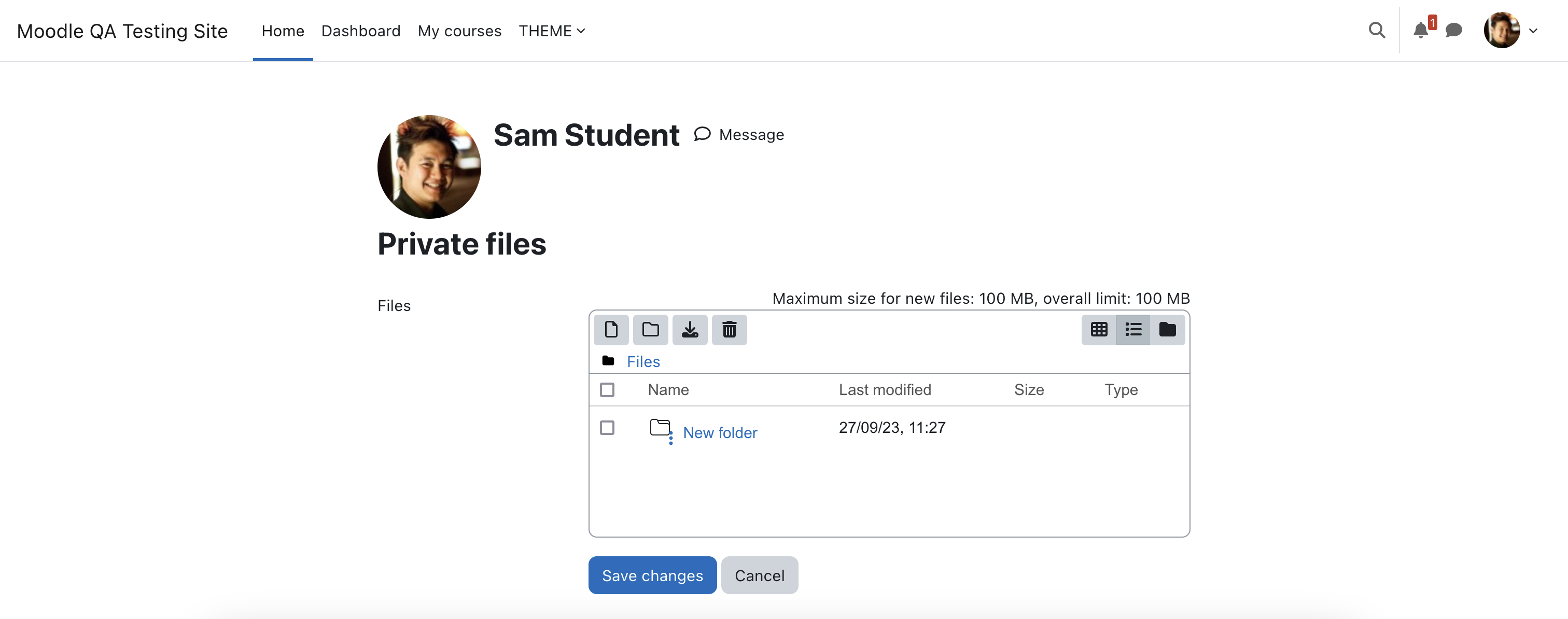
Task: Tick the select-all checkbox in header
Action: (607, 389)
